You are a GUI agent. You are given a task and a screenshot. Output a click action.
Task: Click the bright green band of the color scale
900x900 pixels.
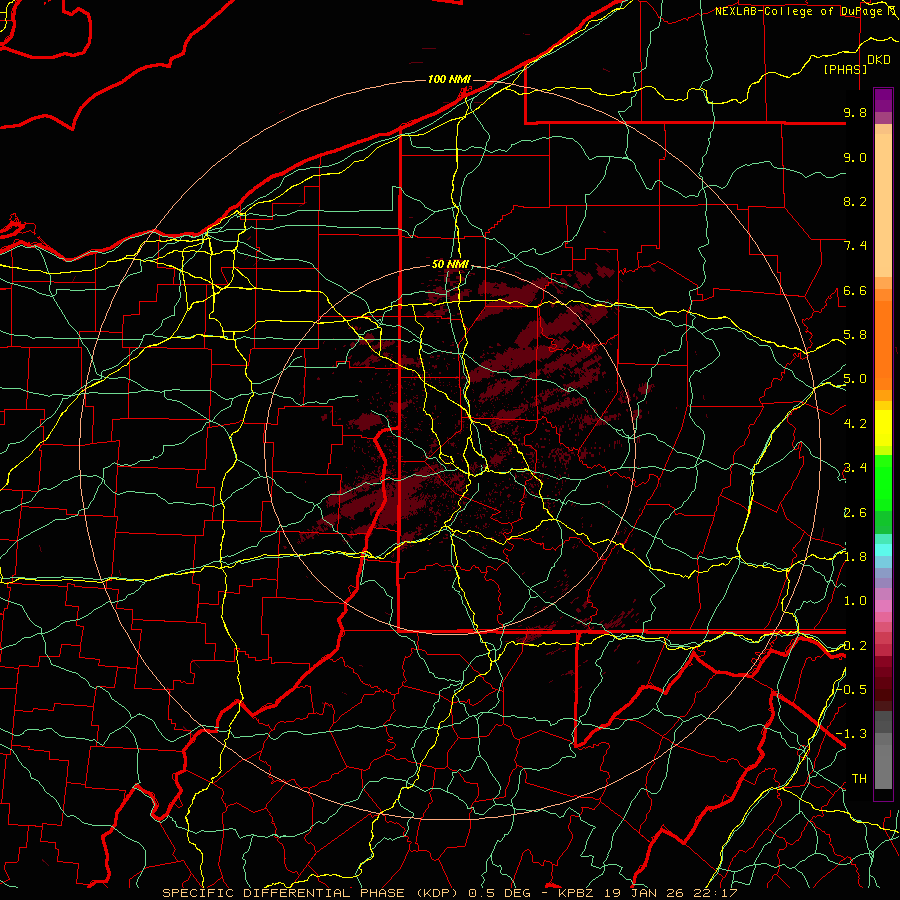tap(883, 482)
